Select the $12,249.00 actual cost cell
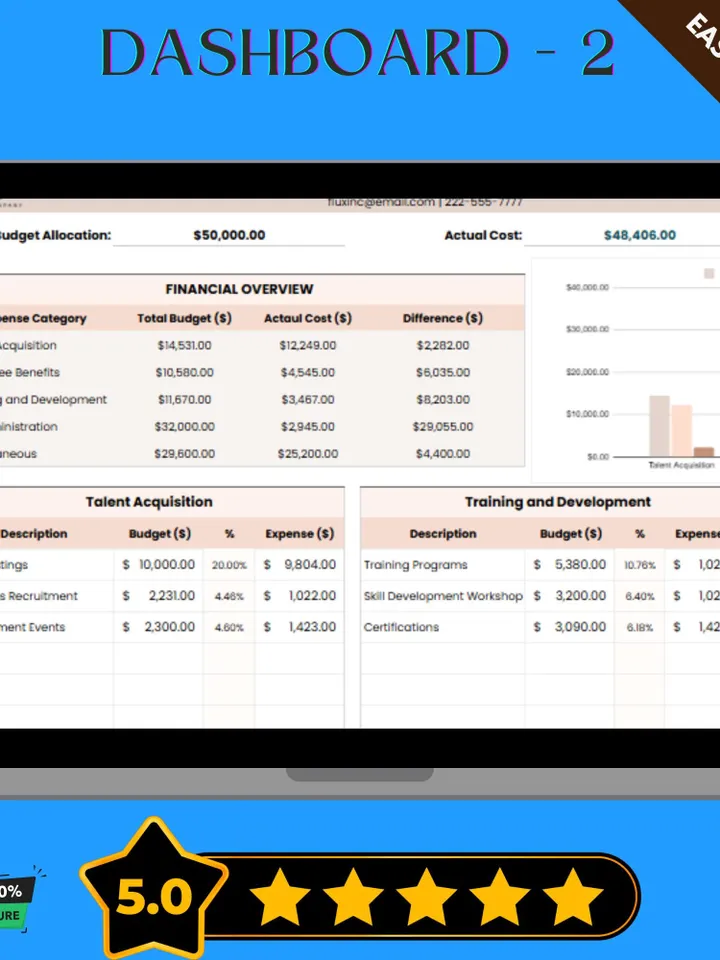Screen dimensions: 720x960 click(308, 345)
